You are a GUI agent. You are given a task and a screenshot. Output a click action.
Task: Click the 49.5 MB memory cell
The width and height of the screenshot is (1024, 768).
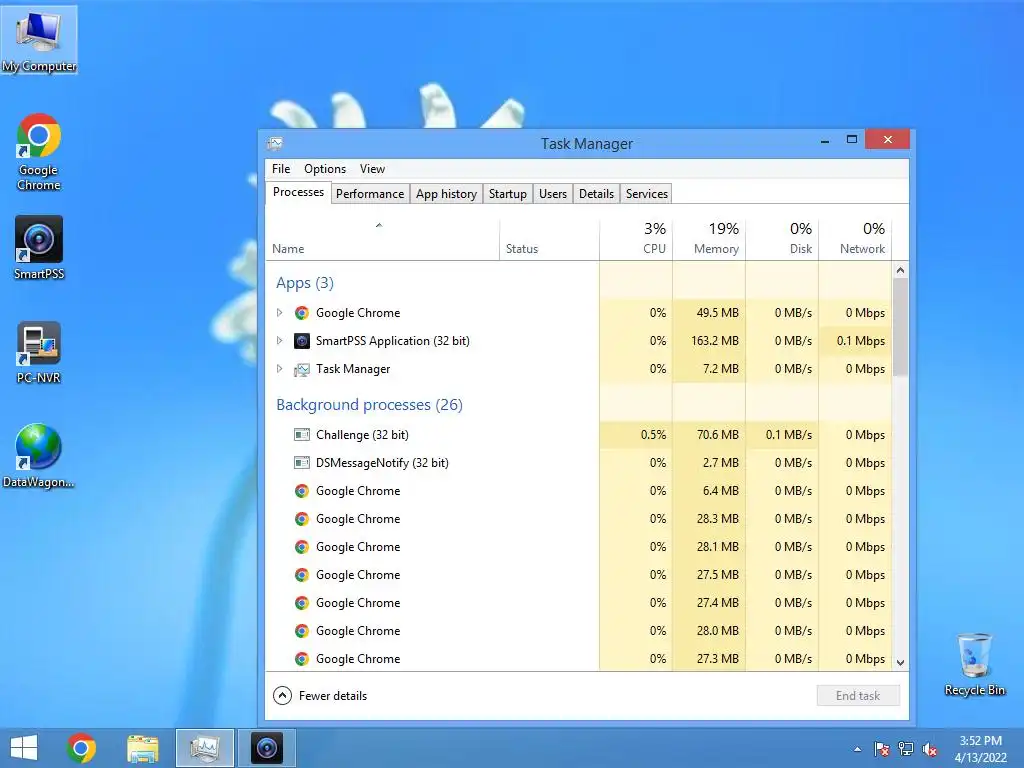coord(709,313)
